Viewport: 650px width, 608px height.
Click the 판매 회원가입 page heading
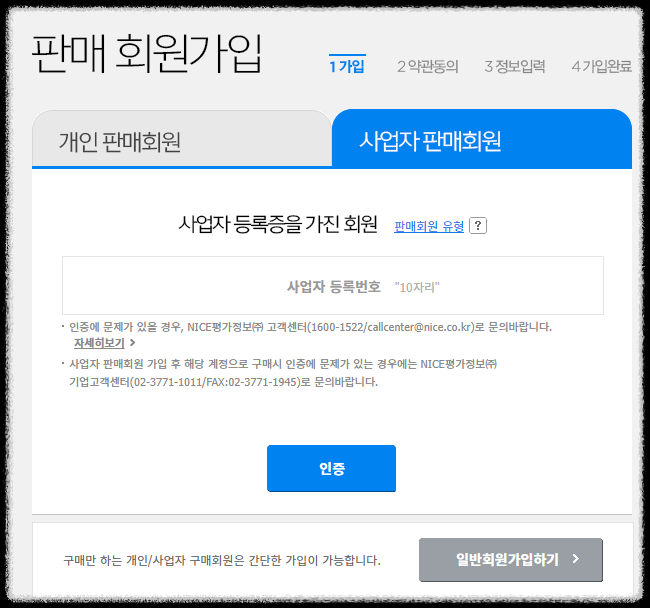pos(147,54)
